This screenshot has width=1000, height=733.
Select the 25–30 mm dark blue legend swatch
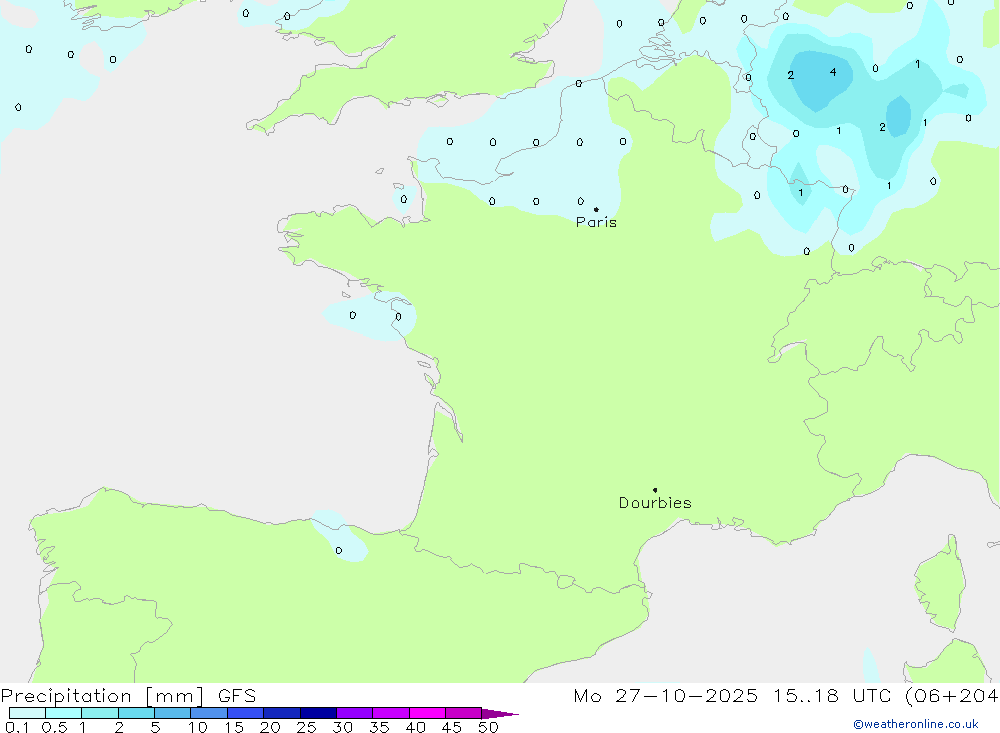click(318, 713)
